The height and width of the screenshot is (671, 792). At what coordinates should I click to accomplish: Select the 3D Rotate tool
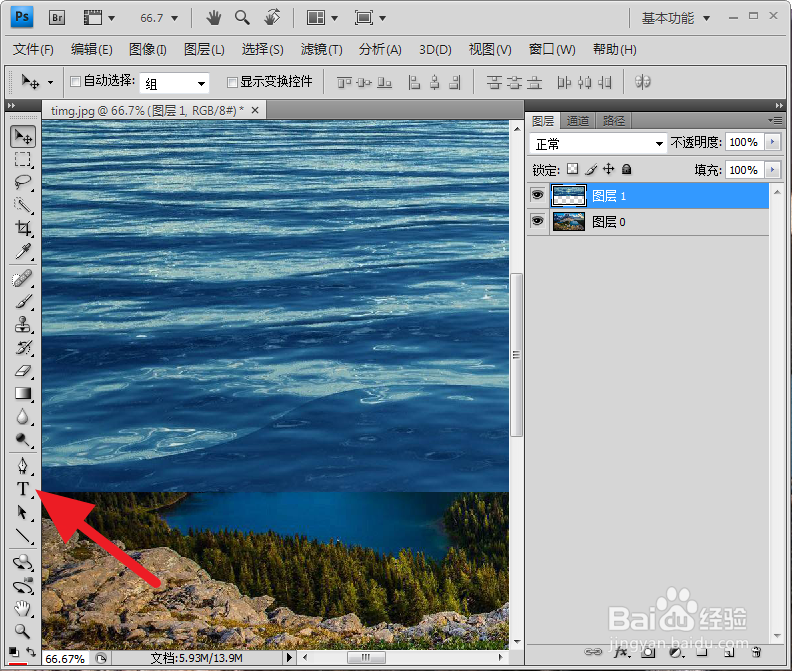(23, 562)
